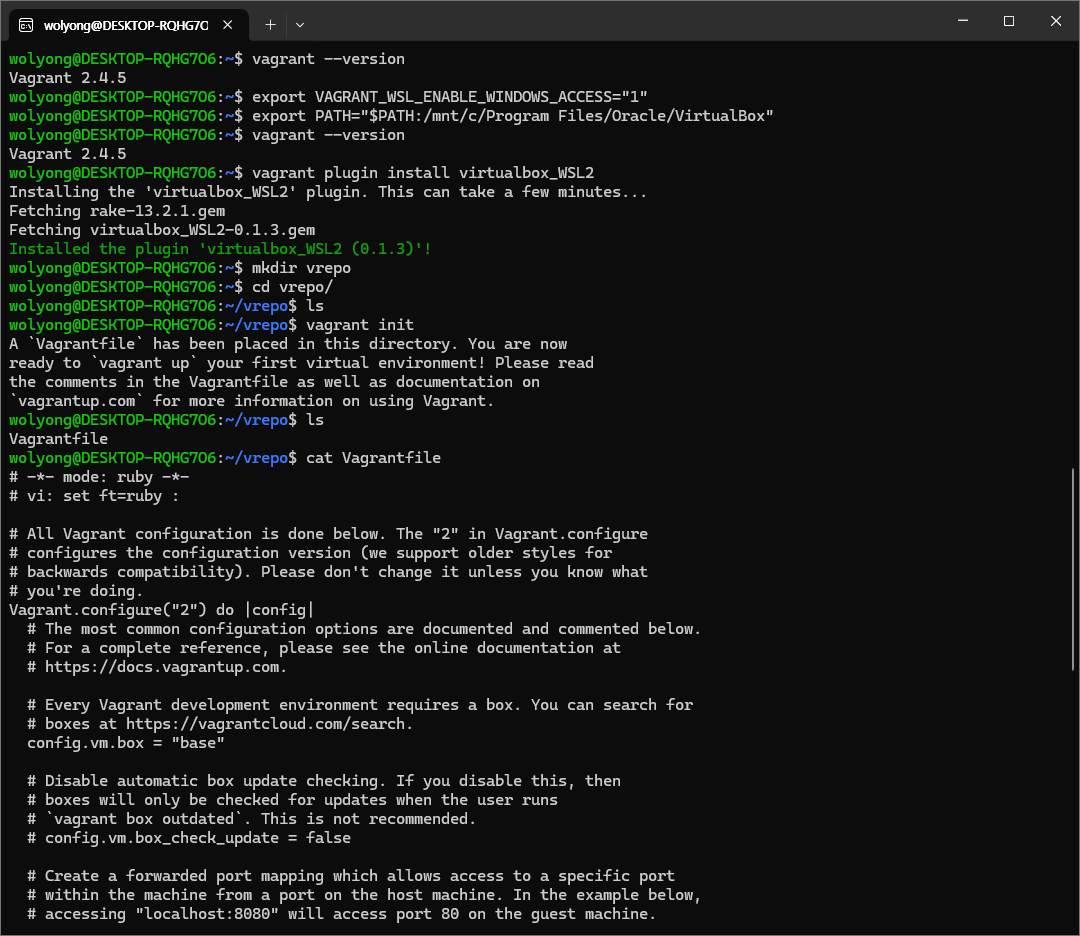This screenshot has height=936, width=1080.
Task: Close the wolyong@DESKTOP tab
Action: 229,25
